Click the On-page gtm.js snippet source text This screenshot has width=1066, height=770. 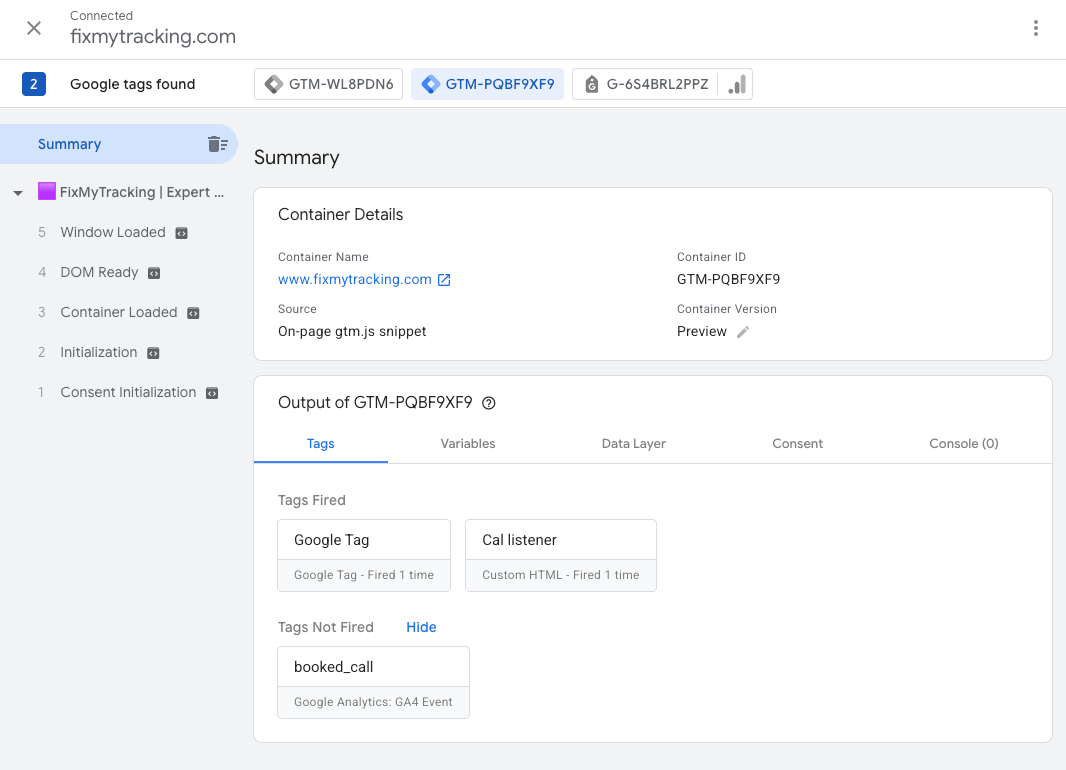pos(352,332)
